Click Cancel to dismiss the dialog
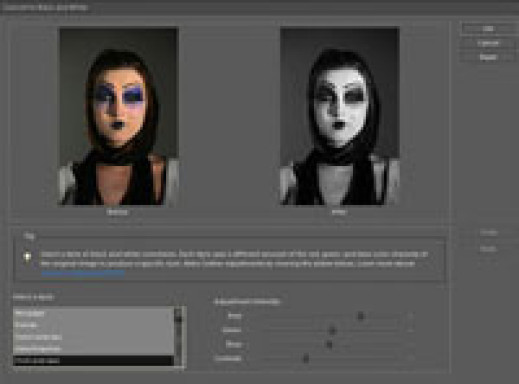 click(x=488, y=43)
